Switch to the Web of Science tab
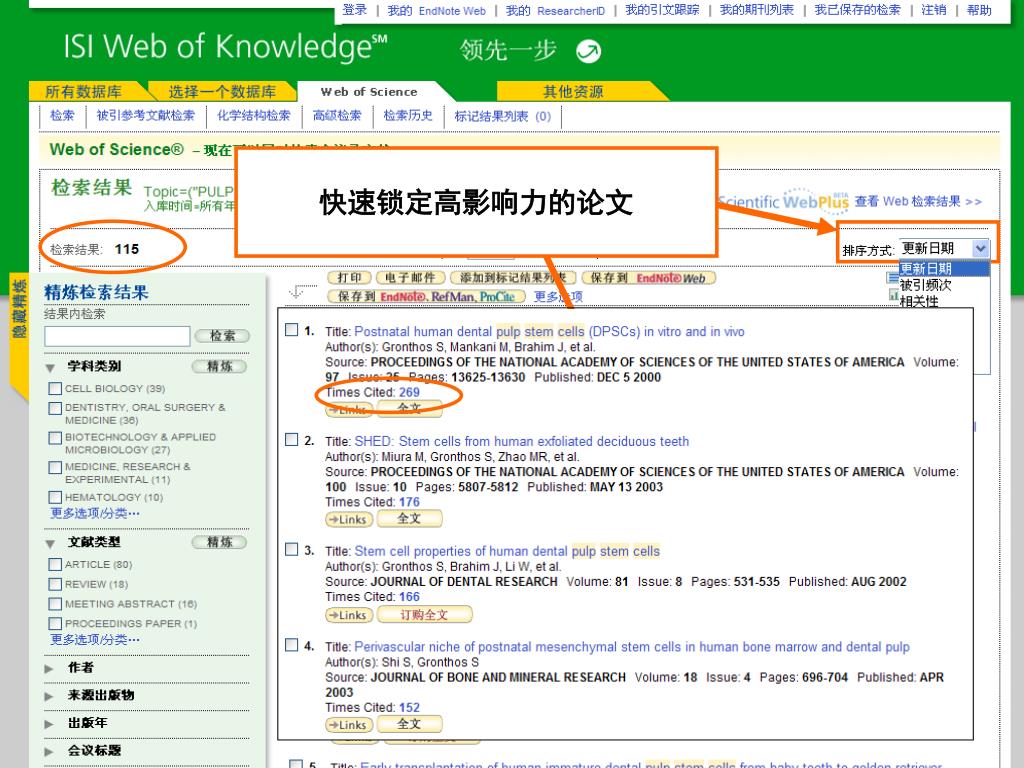Image resolution: width=1024 pixels, height=768 pixels. coord(368,91)
